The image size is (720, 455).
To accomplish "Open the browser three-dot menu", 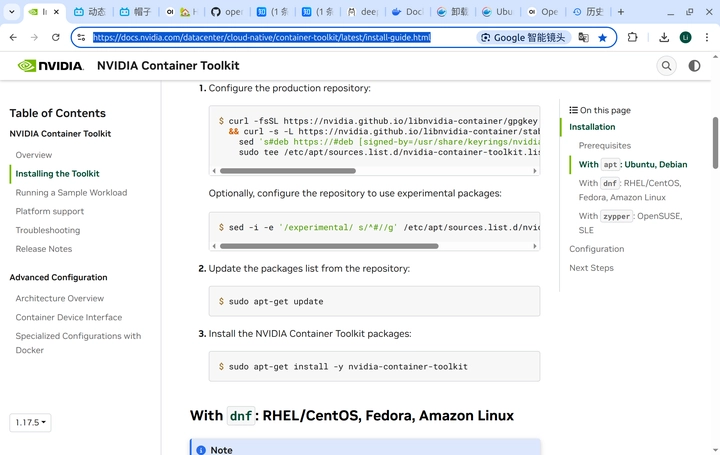I will (706, 37).
